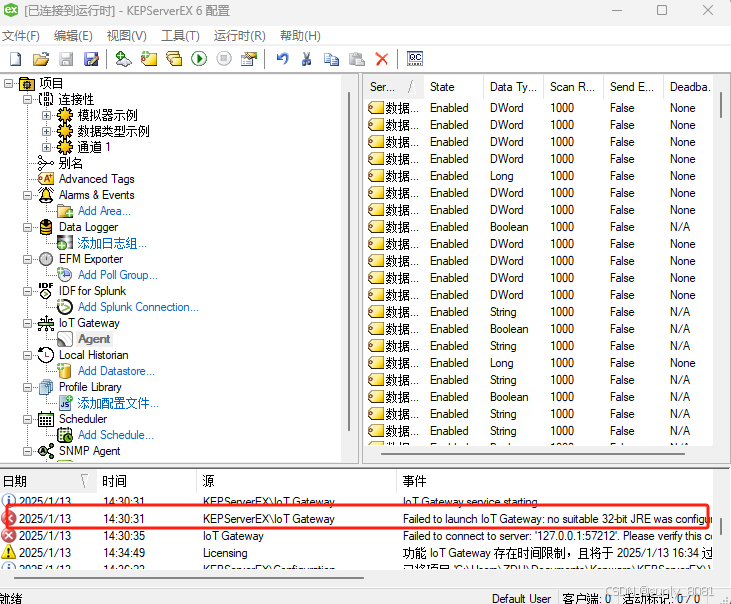Select the Local Historian clock icon
Screen dimensions: 731x604
tap(46, 355)
